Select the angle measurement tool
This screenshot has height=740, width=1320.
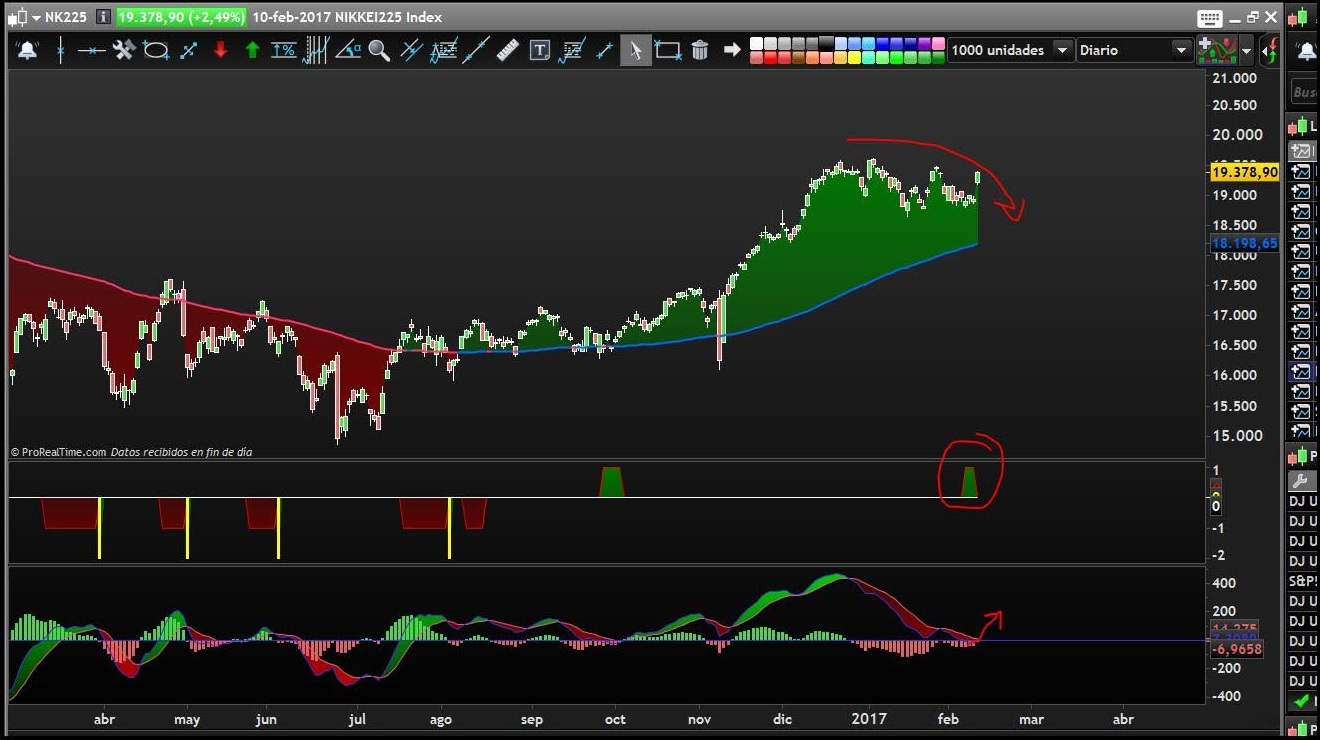coord(348,50)
